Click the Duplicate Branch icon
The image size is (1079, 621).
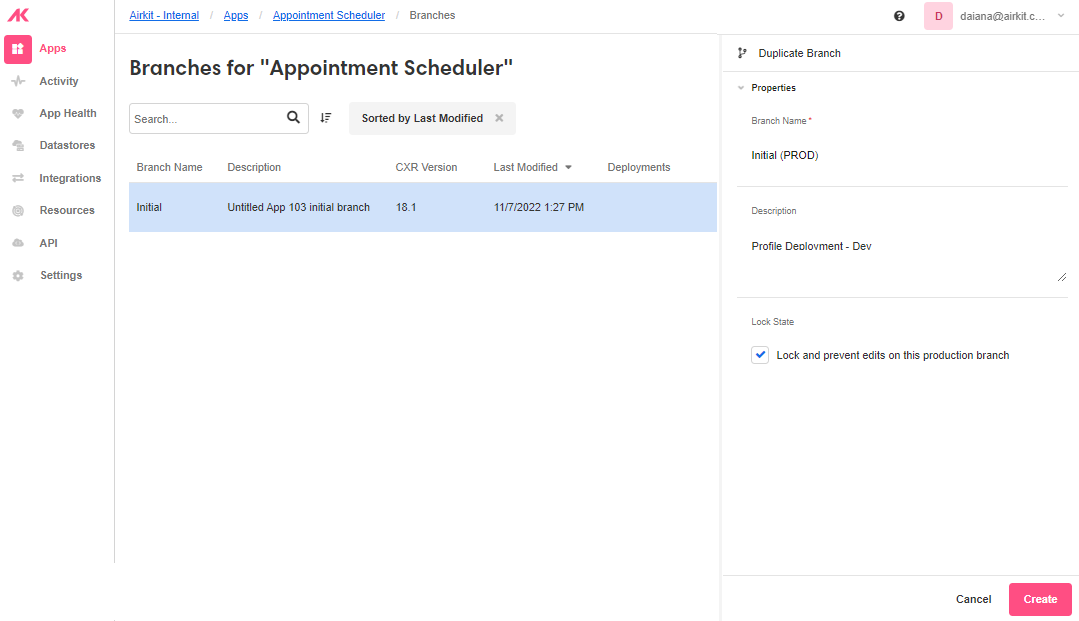coord(742,53)
